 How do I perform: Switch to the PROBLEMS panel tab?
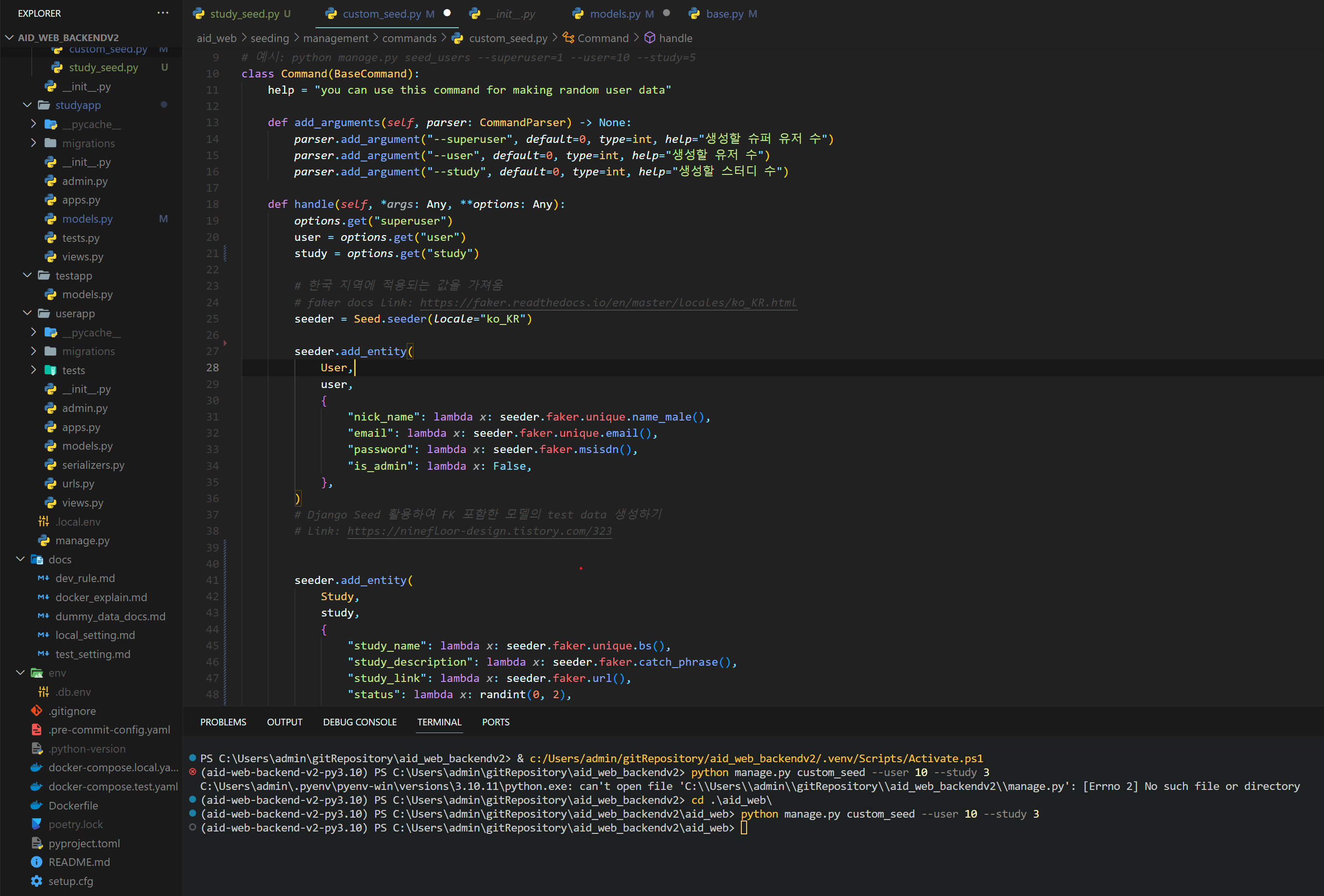click(223, 722)
